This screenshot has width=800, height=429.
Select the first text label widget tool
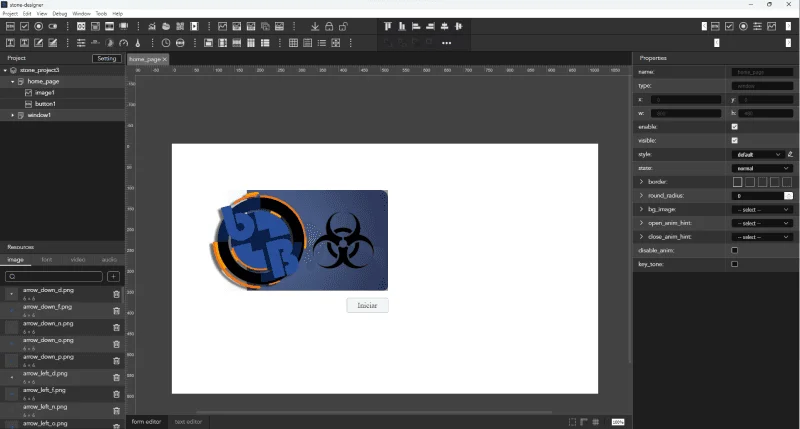(x=10, y=43)
